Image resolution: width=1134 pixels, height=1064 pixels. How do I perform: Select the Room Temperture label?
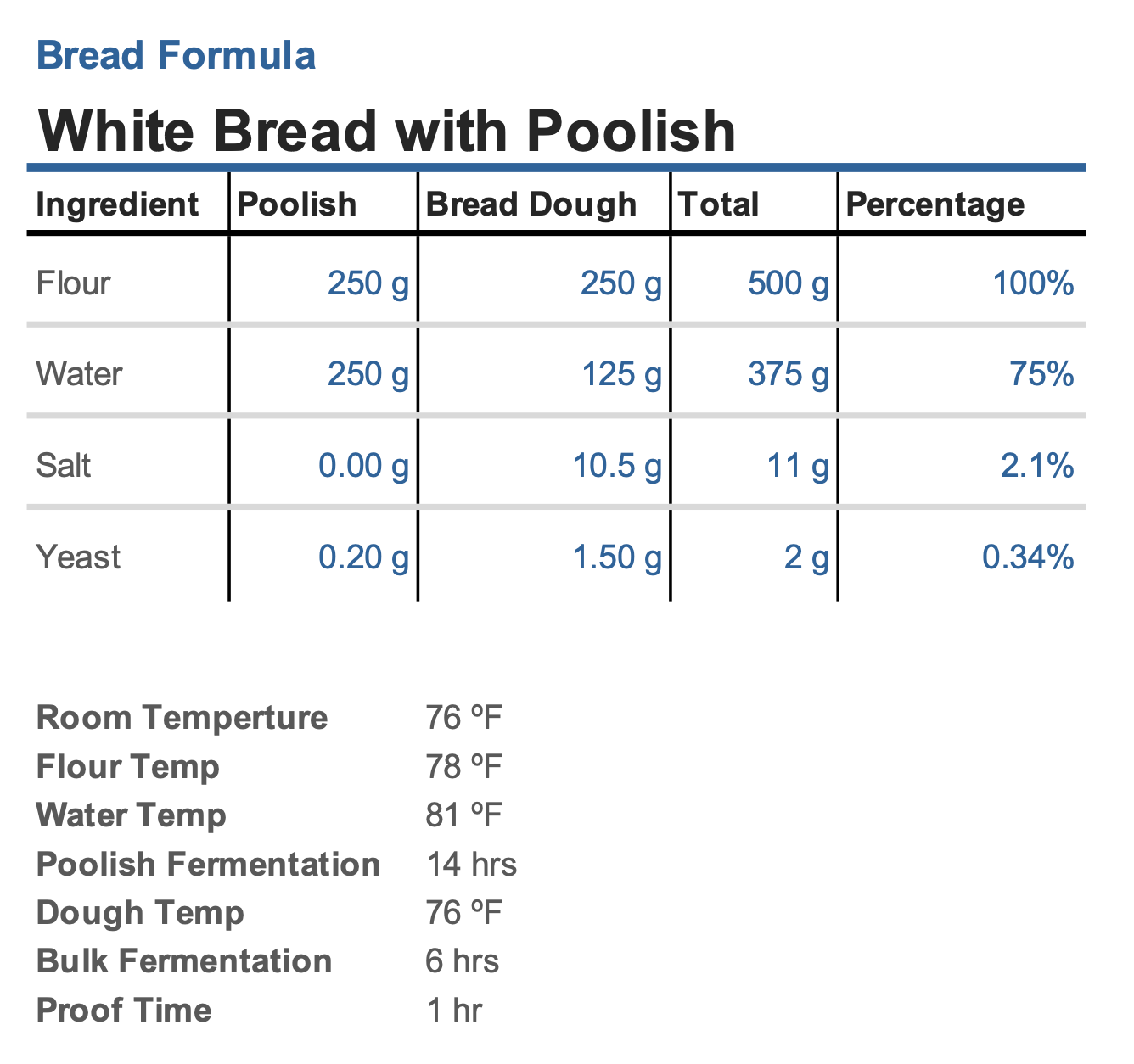coord(182,718)
